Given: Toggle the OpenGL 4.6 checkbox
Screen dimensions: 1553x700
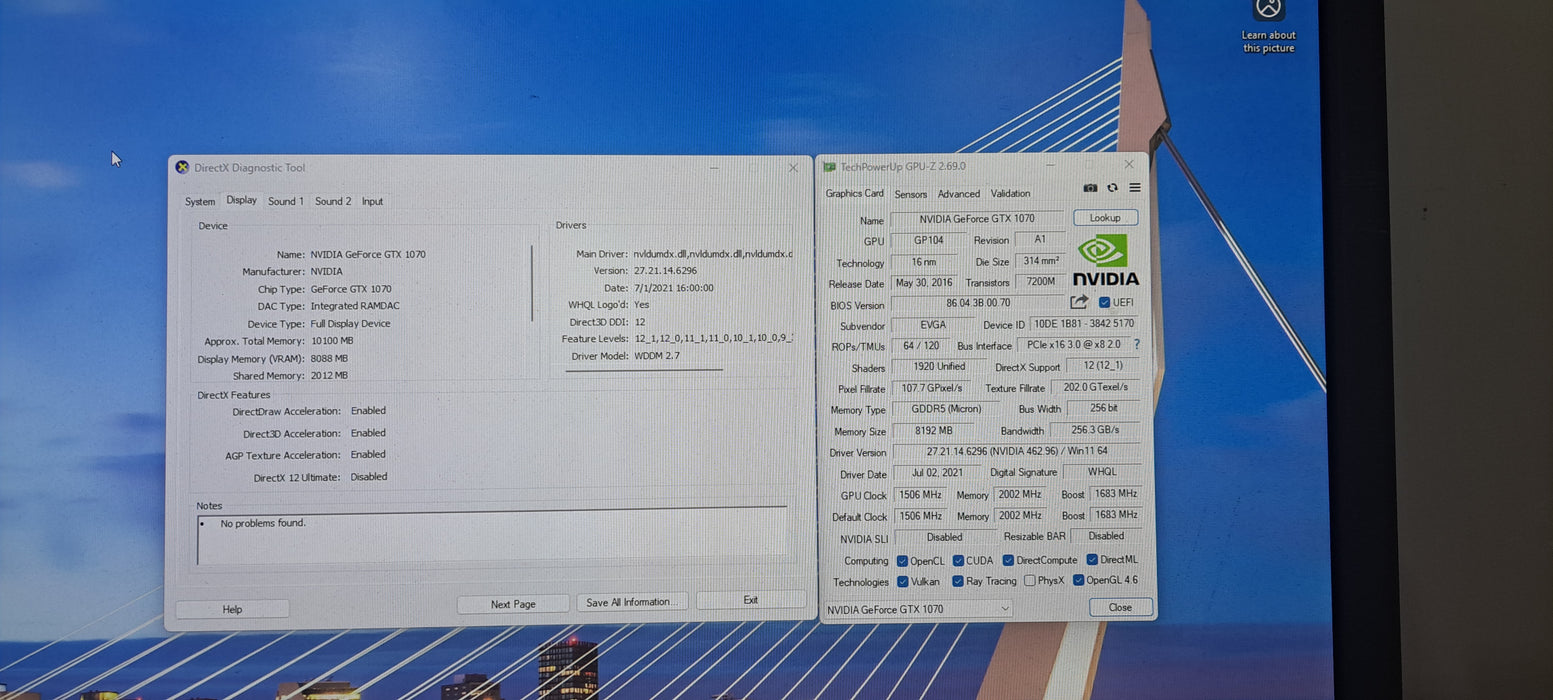Looking at the screenshot, I should 1078,580.
